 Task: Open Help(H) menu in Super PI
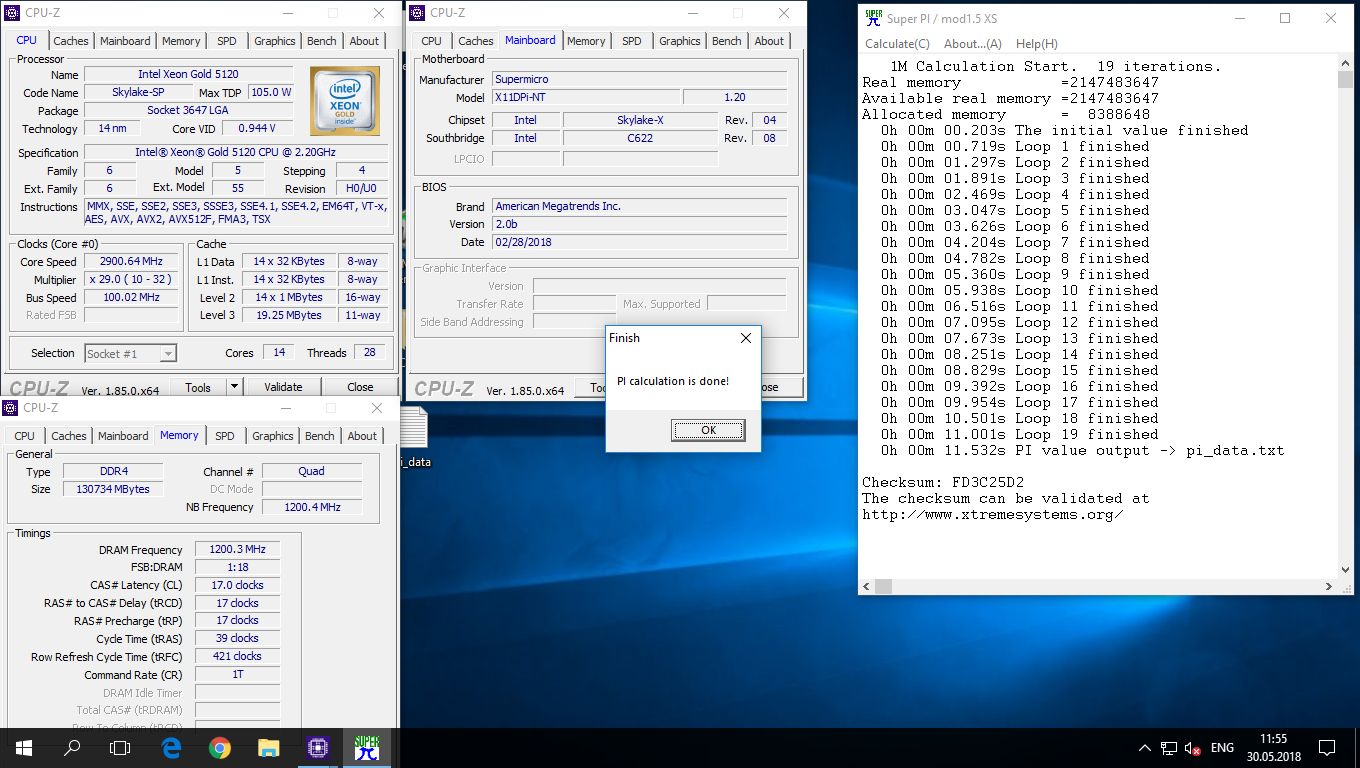pyautogui.click(x=1036, y=44)
